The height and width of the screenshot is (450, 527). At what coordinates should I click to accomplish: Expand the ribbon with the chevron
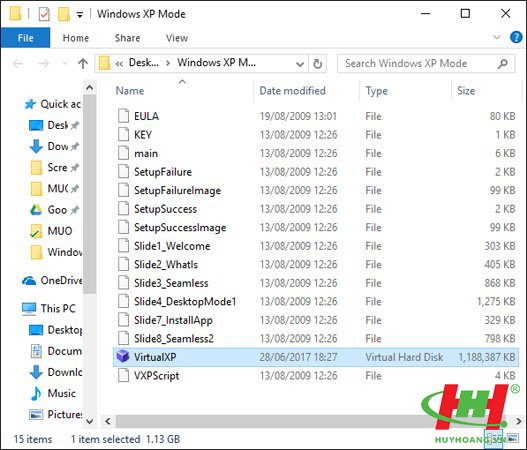(x=497, y=37)
